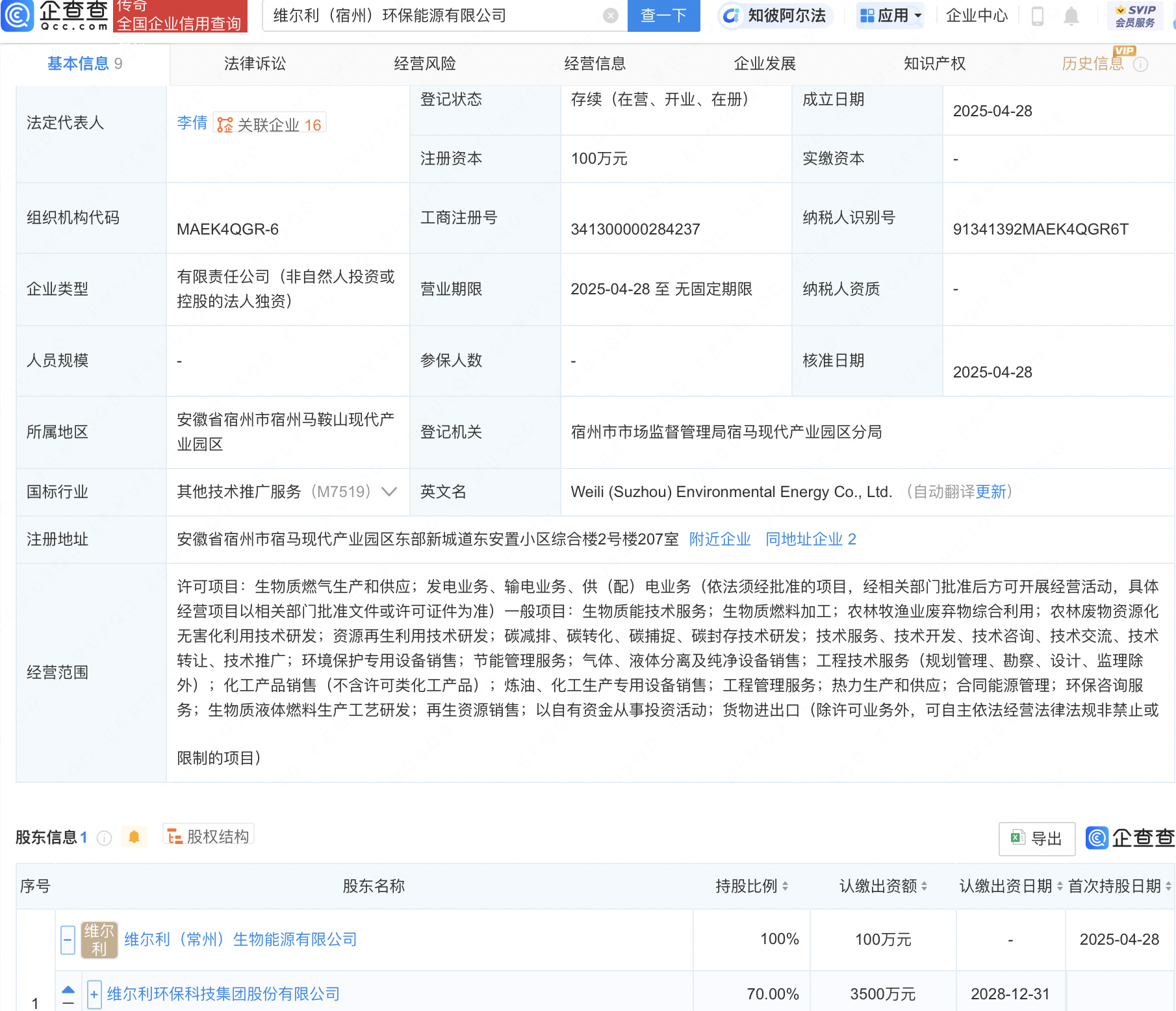The image size is (1176, 1011).
Task: Click 注册资本 value 100万元
Action: 599,159
